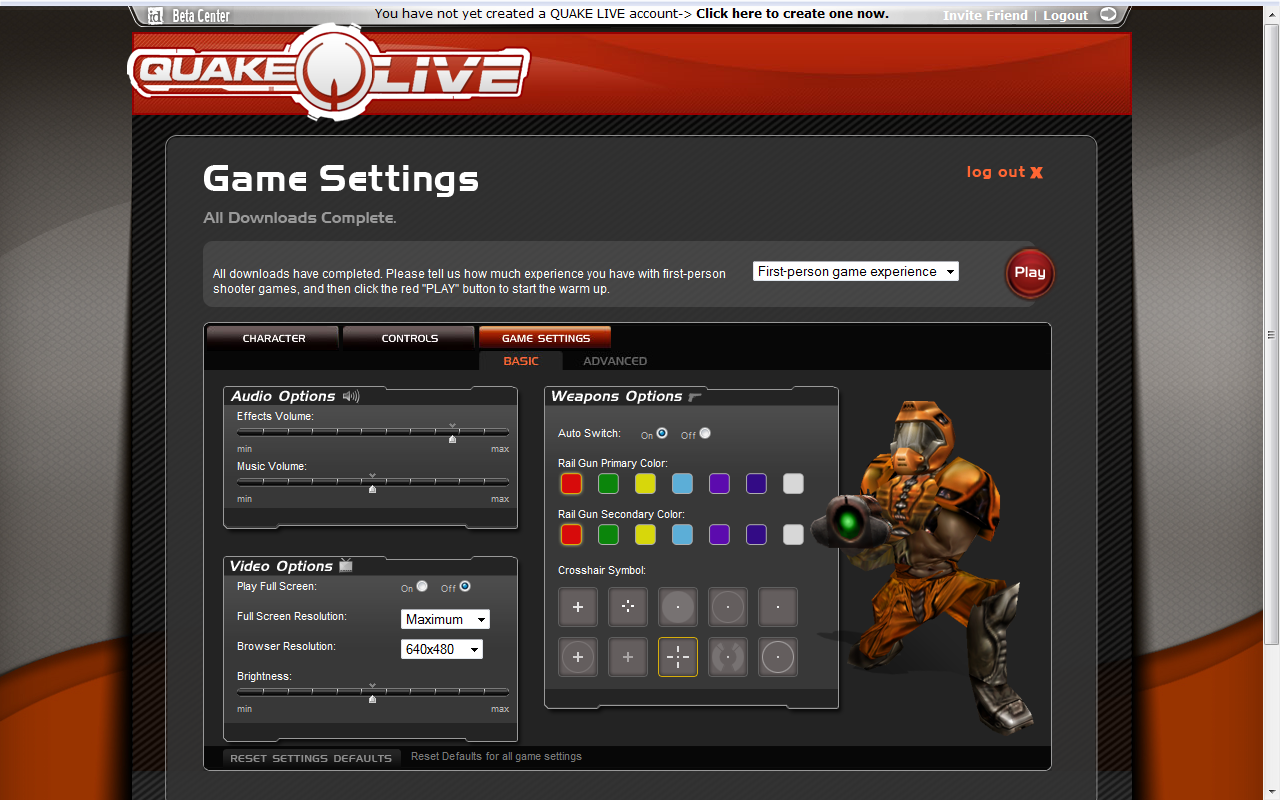Viewport: 1280px width, 800px height.
Task: Set Rail Gun Secondary Color to white
Action: [793, 535]
